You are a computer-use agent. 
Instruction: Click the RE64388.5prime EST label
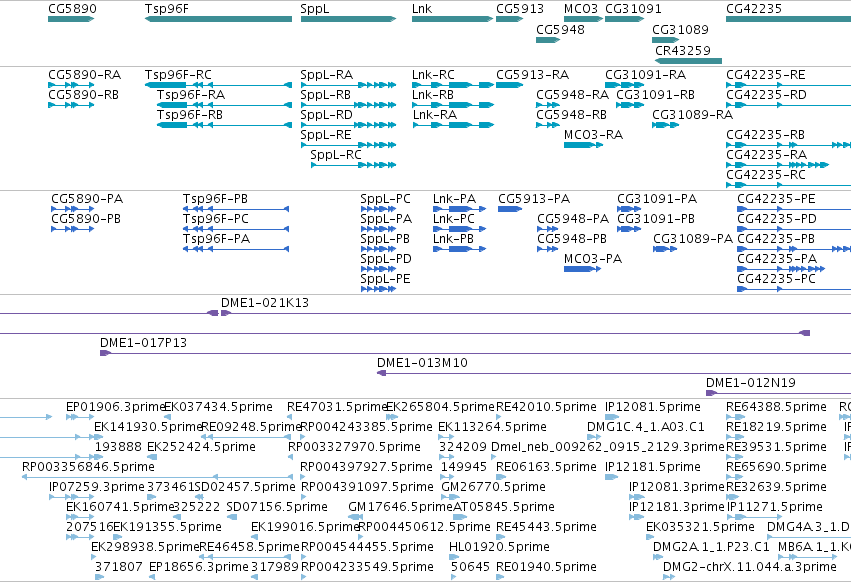coord(777,407)
